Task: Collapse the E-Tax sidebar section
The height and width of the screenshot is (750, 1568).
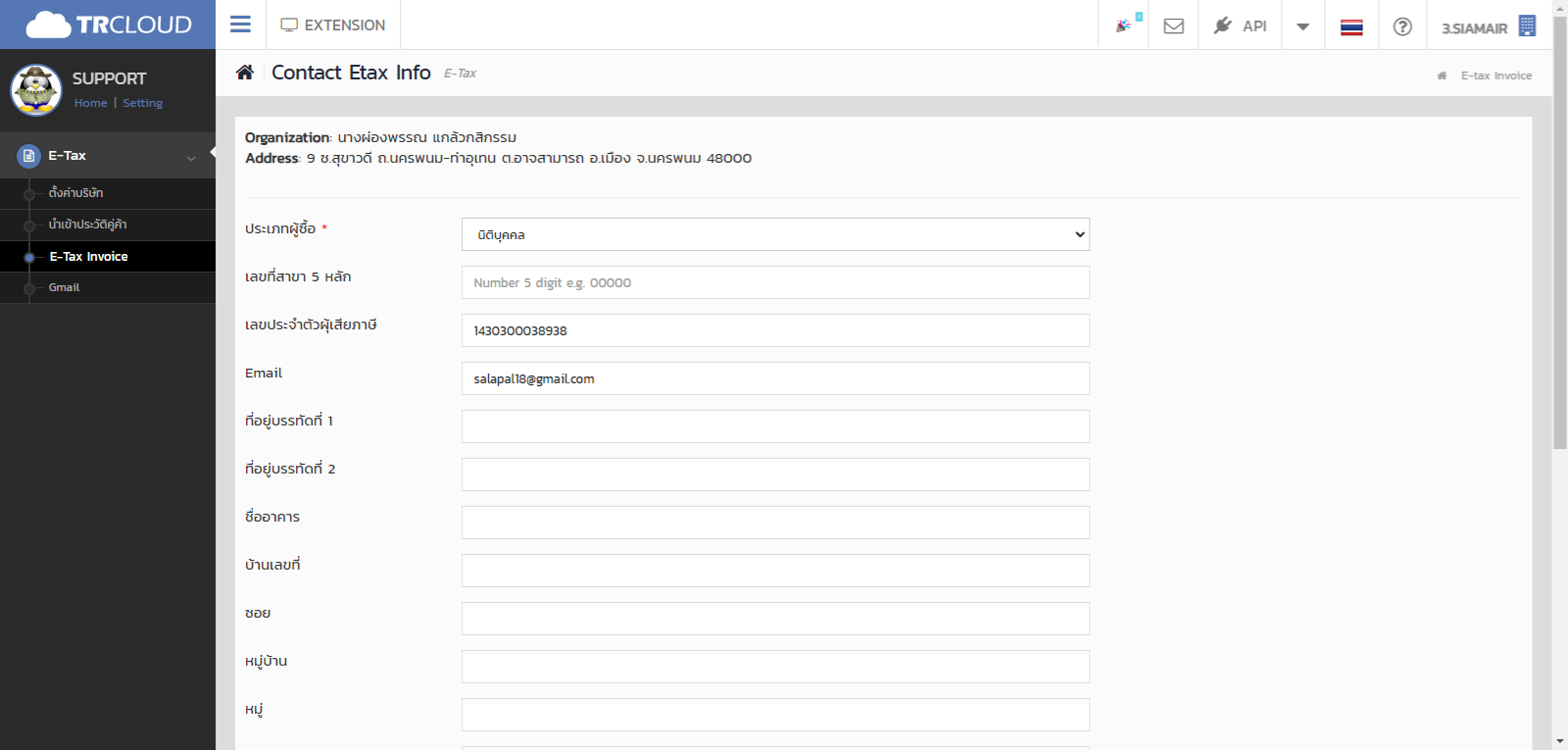Action: click(x=108, y=156)
